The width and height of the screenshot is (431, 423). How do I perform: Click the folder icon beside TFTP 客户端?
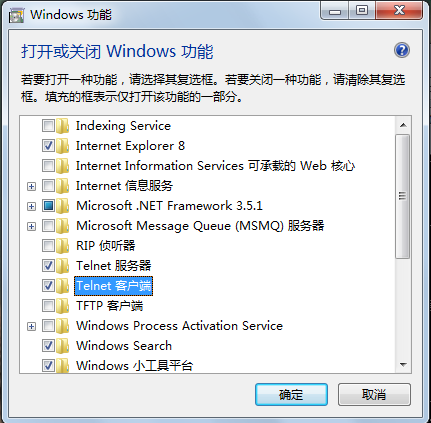62,306
